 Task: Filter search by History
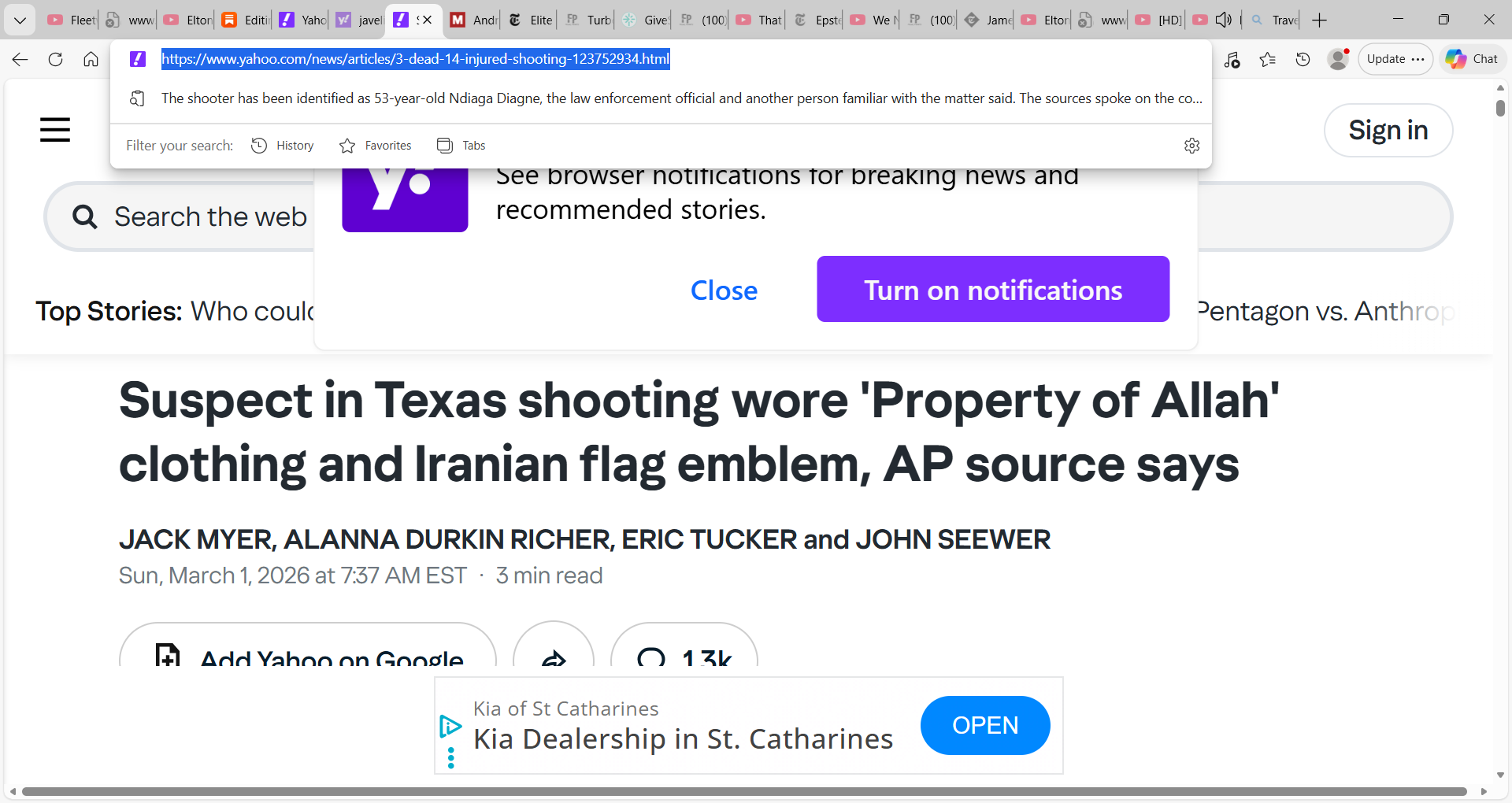(282, 146)
